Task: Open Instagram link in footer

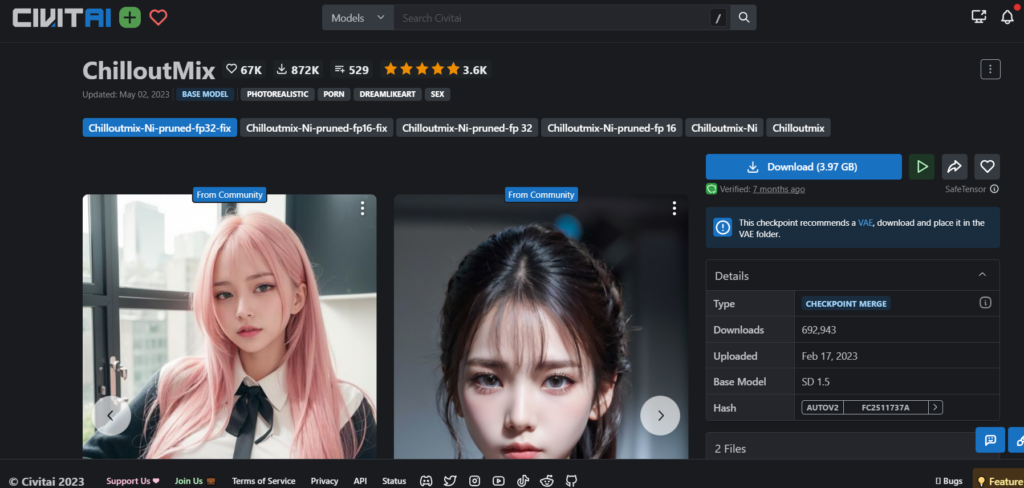Action: click(x=475, y=481)
